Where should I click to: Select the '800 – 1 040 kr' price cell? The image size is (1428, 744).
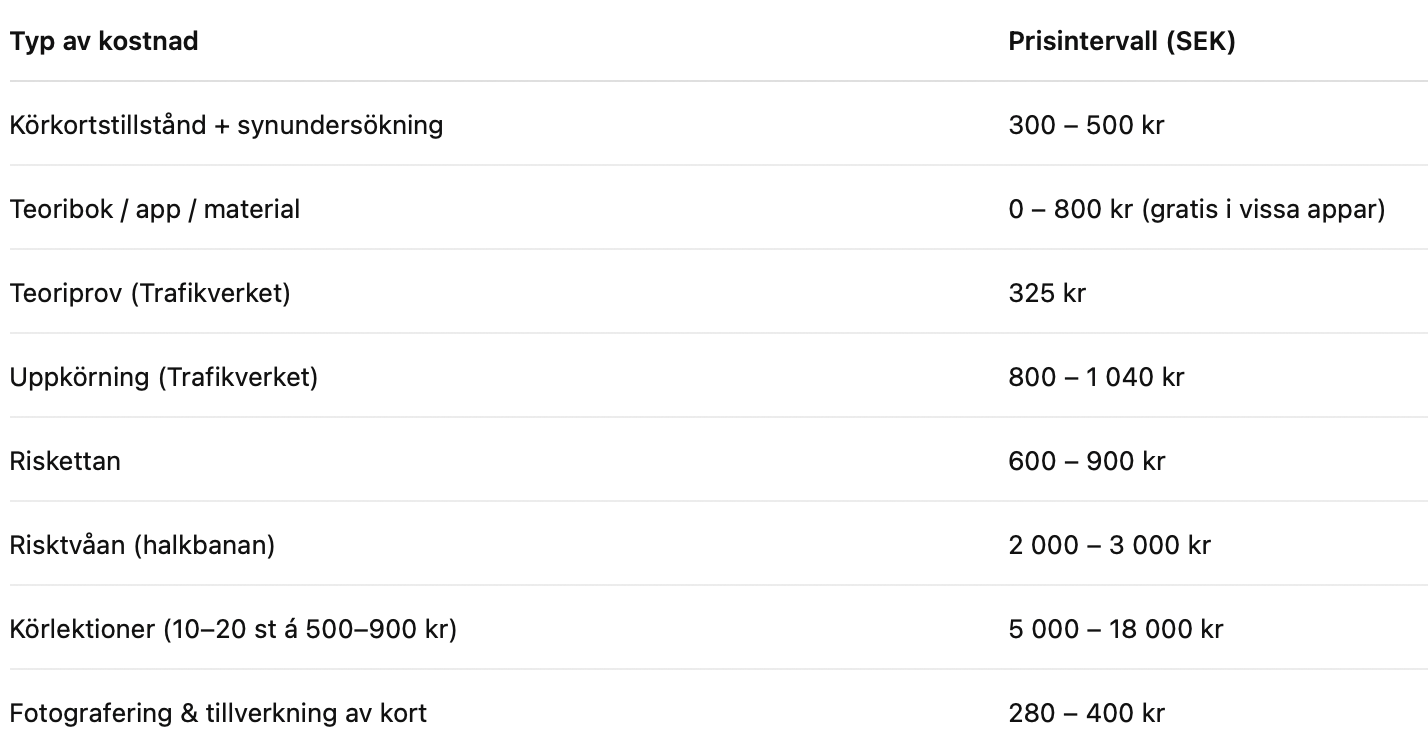point(1097,377)
